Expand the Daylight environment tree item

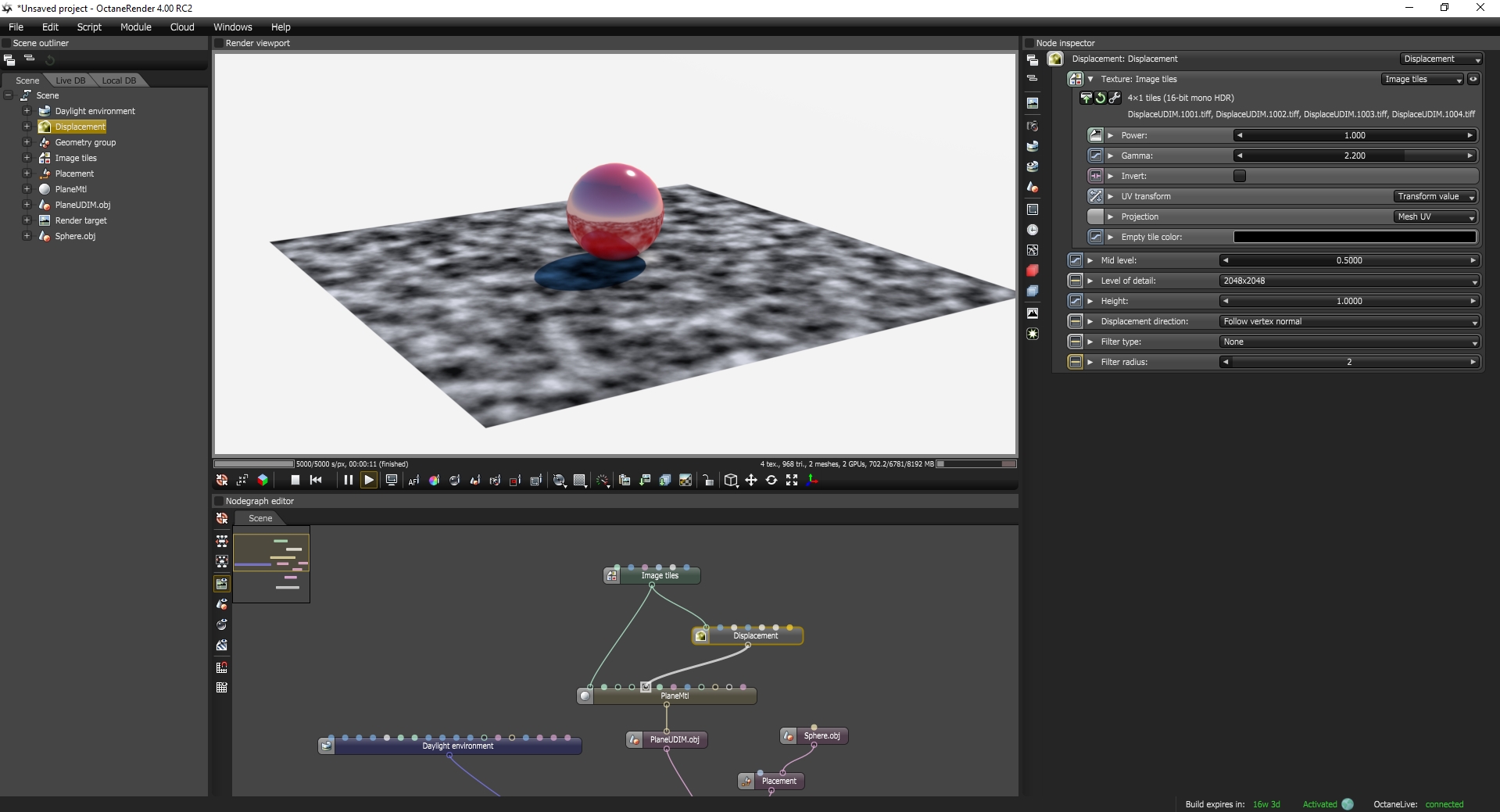[x=27, y=111]
